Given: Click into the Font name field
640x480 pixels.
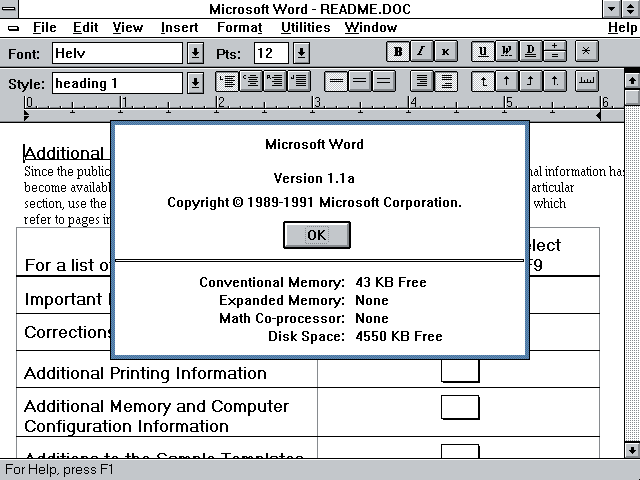Looking at the screenshot, I should point(117,53).
